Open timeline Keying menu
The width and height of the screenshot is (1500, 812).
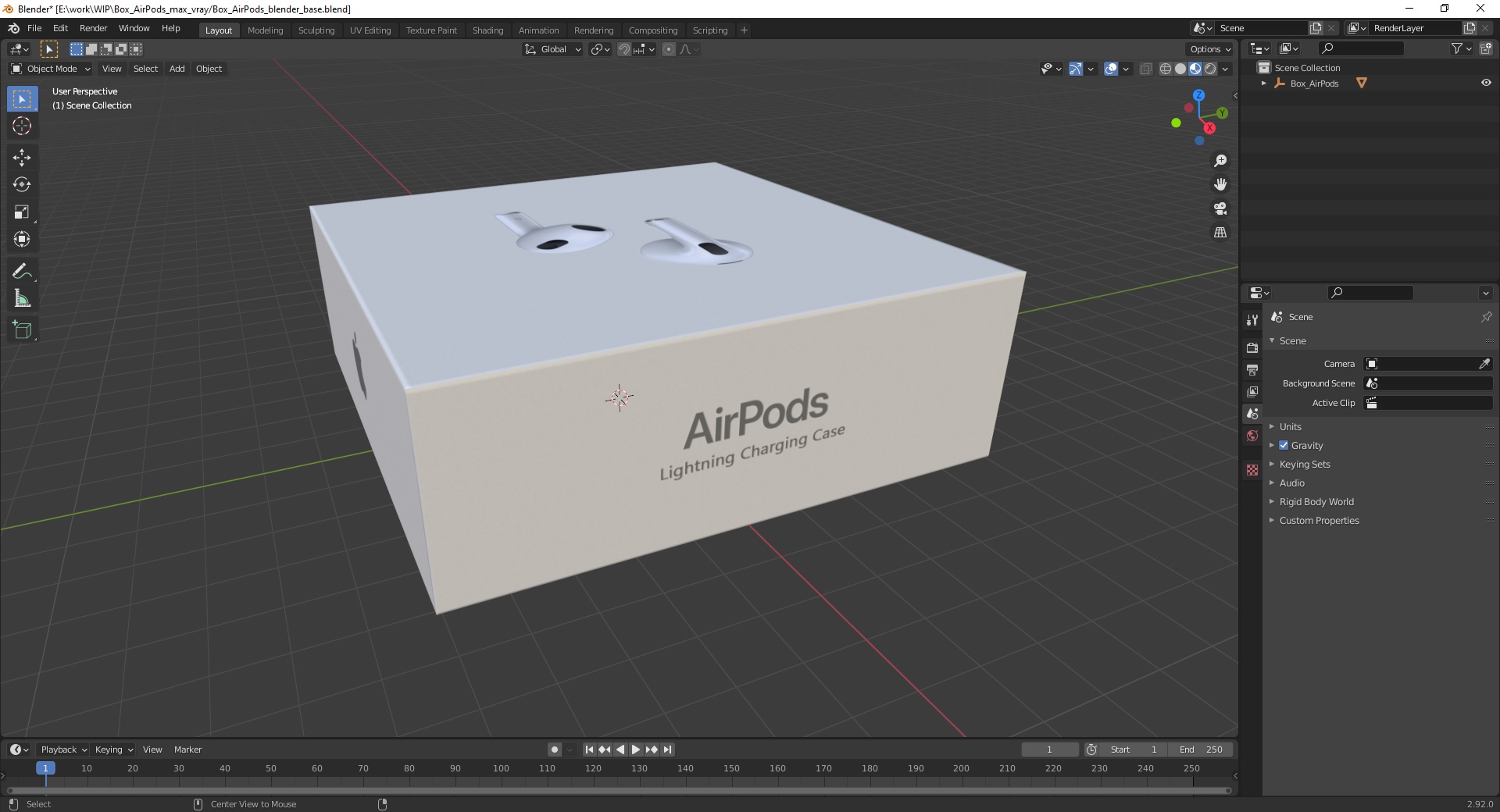[113, 750]
